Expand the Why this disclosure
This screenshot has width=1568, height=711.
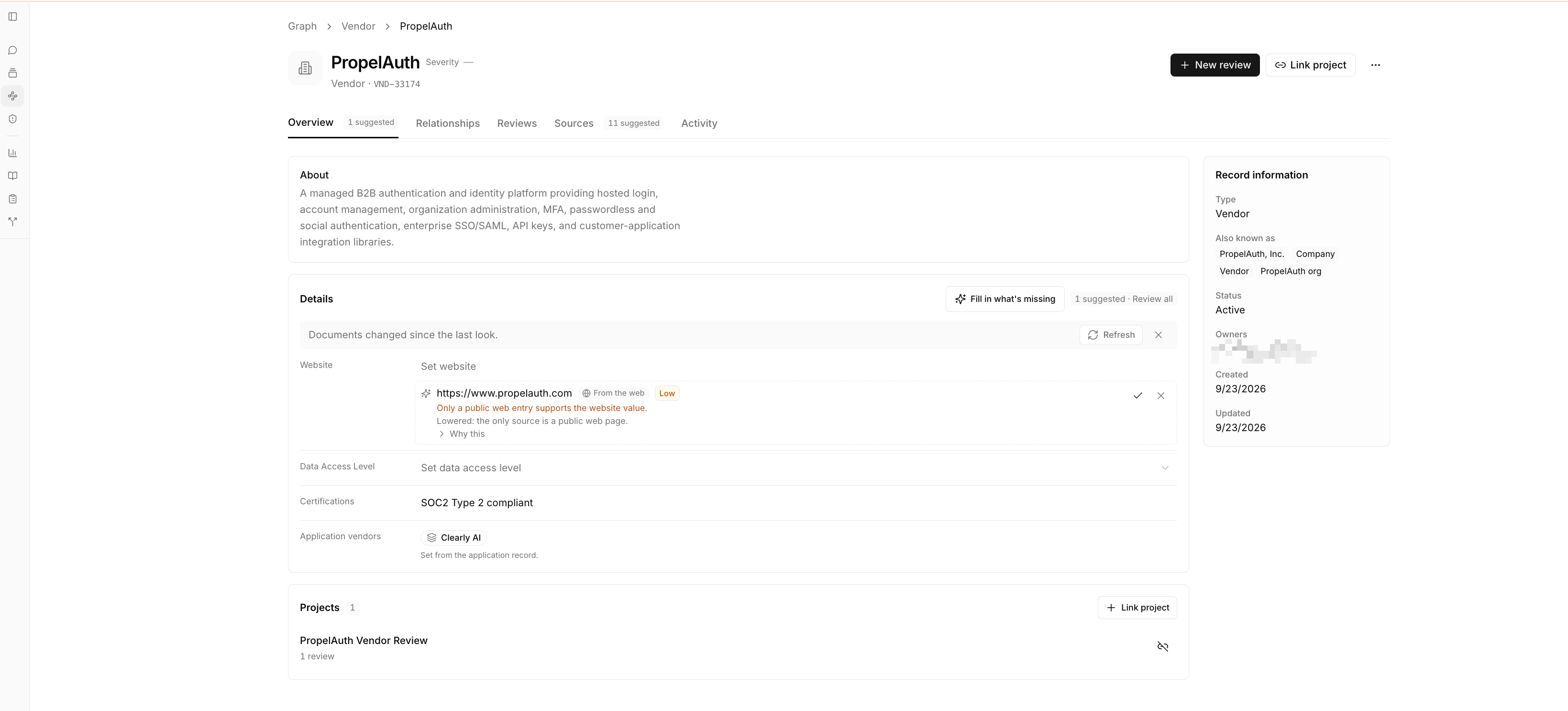pyautogui.click(x=462, y=434)
